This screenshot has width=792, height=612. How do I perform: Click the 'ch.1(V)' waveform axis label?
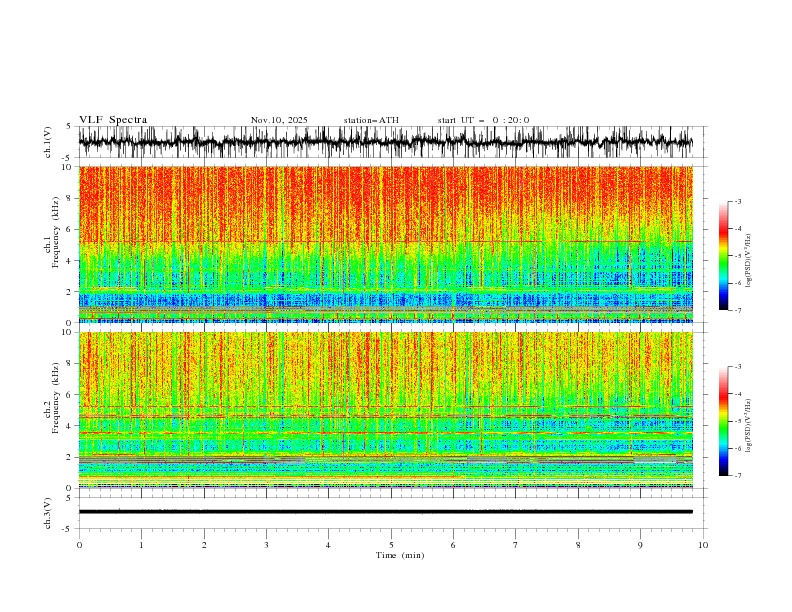click(48, 142)
